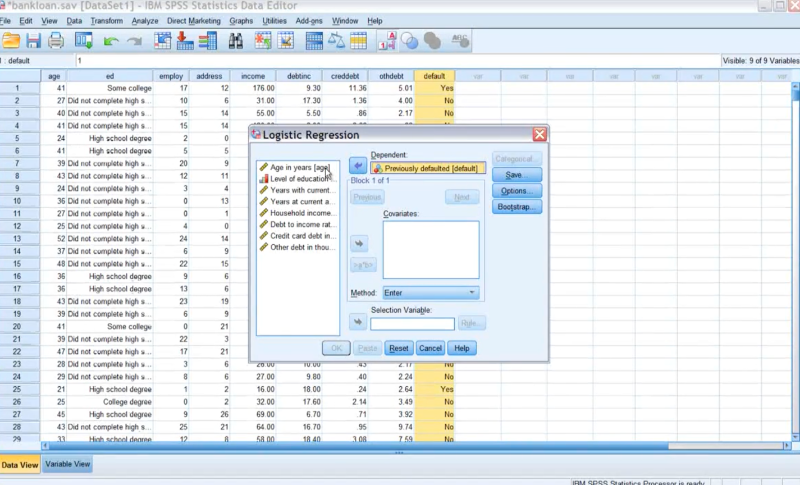The image size is (800, 485).
Task: Open the Window menu
Action: click(345, 21)
